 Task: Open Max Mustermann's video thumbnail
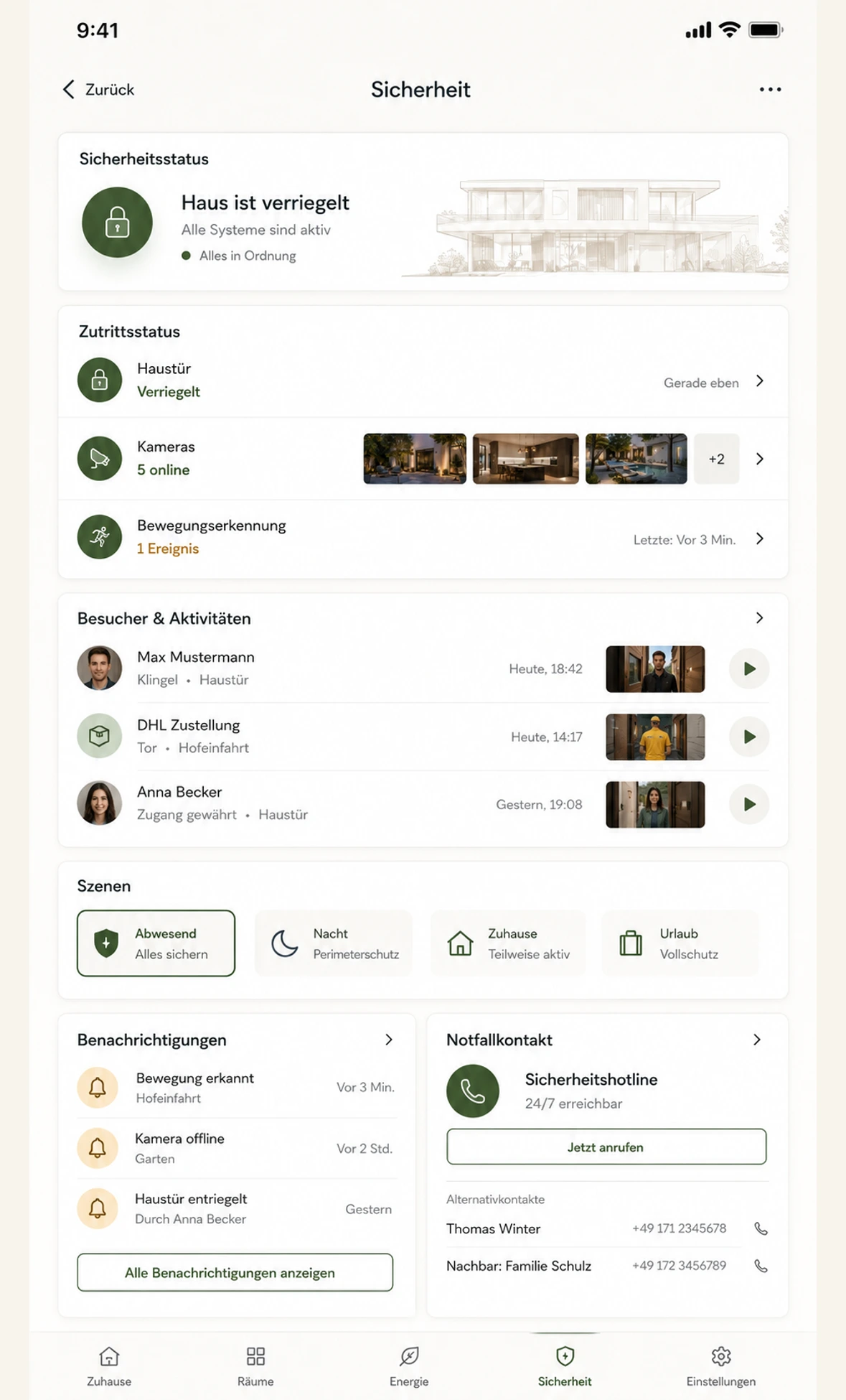click(x=655, y=668)
